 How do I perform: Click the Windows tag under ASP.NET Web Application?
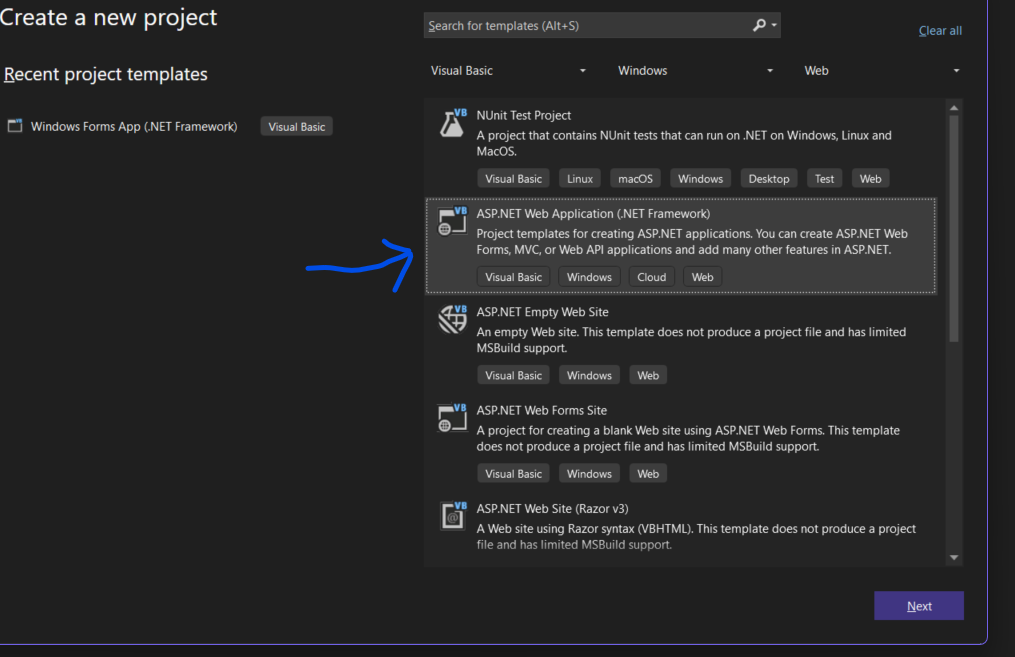pyautogui.click(x=589, y=277)
